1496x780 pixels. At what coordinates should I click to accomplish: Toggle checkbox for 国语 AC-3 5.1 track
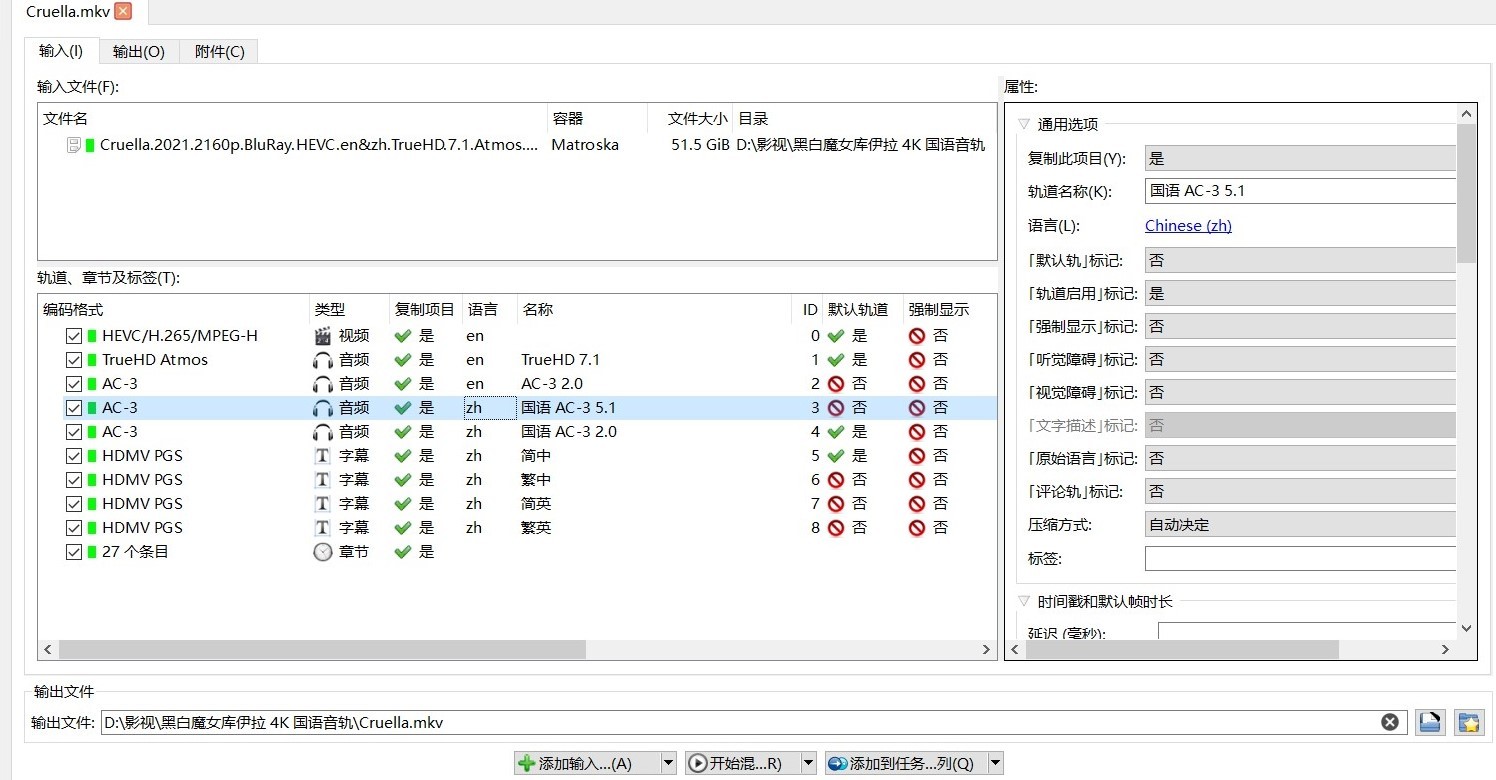point(73,408)
